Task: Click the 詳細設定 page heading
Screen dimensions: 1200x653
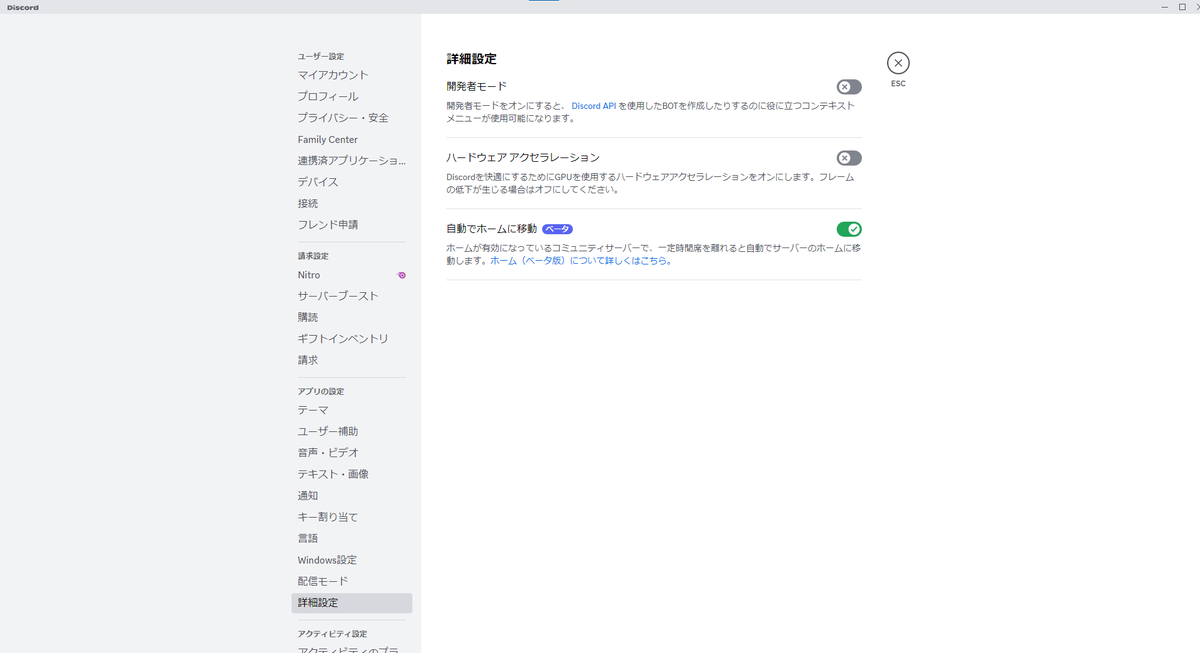Action: (x=471, y=59)
